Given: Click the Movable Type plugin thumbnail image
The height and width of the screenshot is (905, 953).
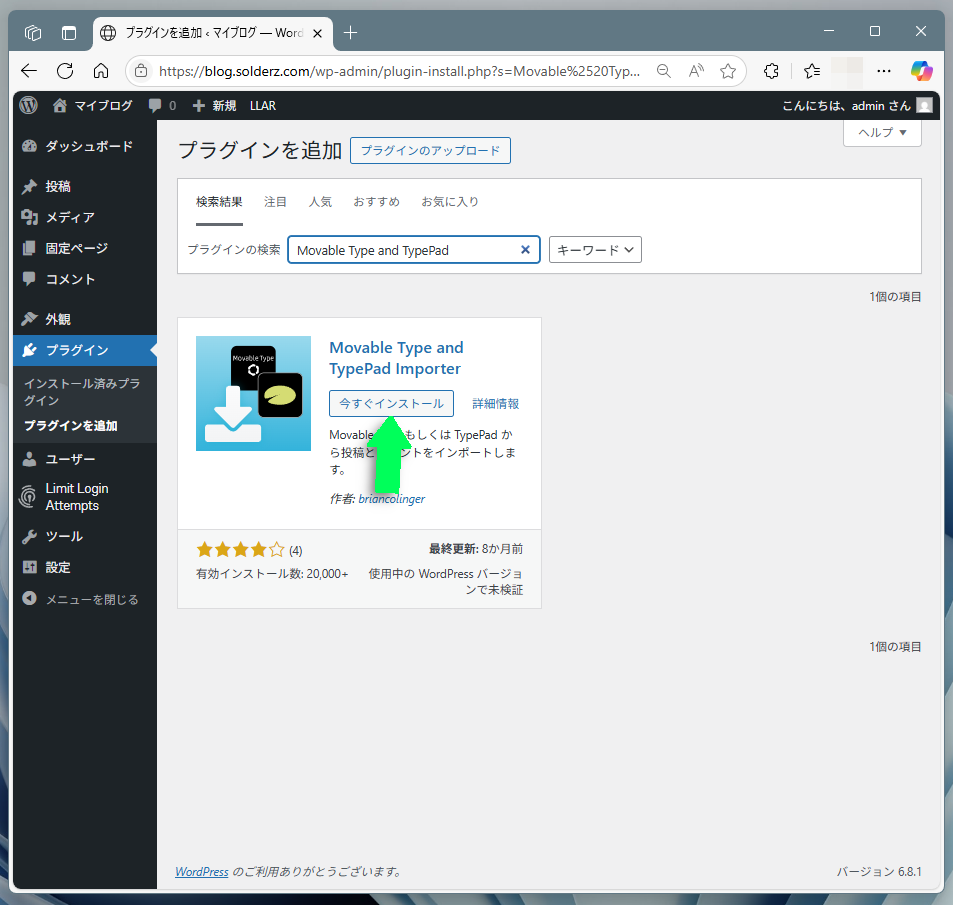Looking at the screenshot, I should (253, 393).
